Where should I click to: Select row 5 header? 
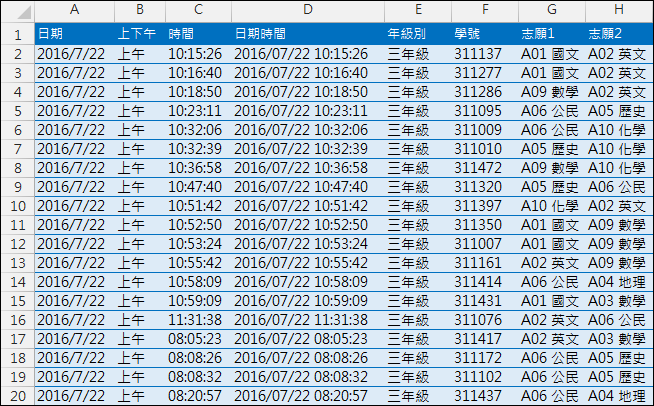pos(18,111)
